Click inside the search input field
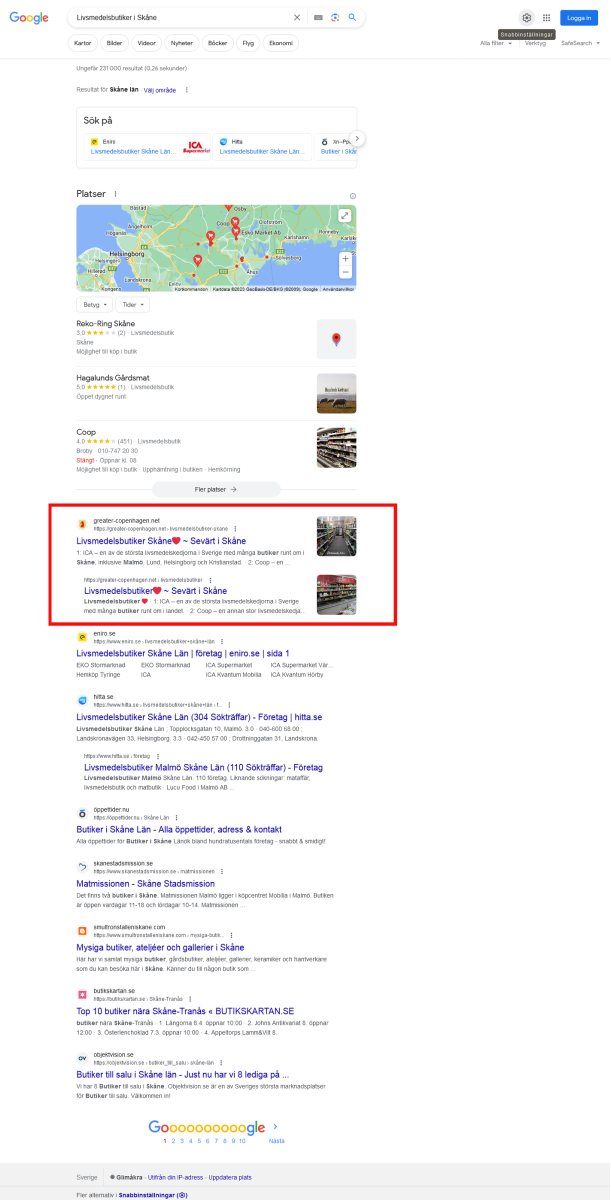Screen dimensions: 611x1200 click(x=180, y=17)
